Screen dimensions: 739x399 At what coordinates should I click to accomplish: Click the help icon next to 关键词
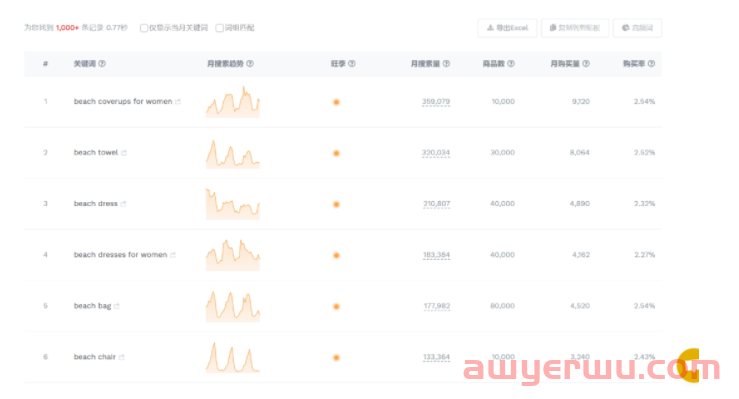102,64
